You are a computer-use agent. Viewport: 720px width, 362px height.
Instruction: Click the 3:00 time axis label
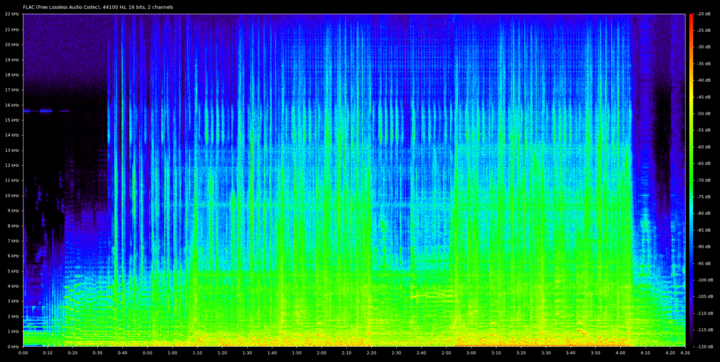(x=471, y=353)
